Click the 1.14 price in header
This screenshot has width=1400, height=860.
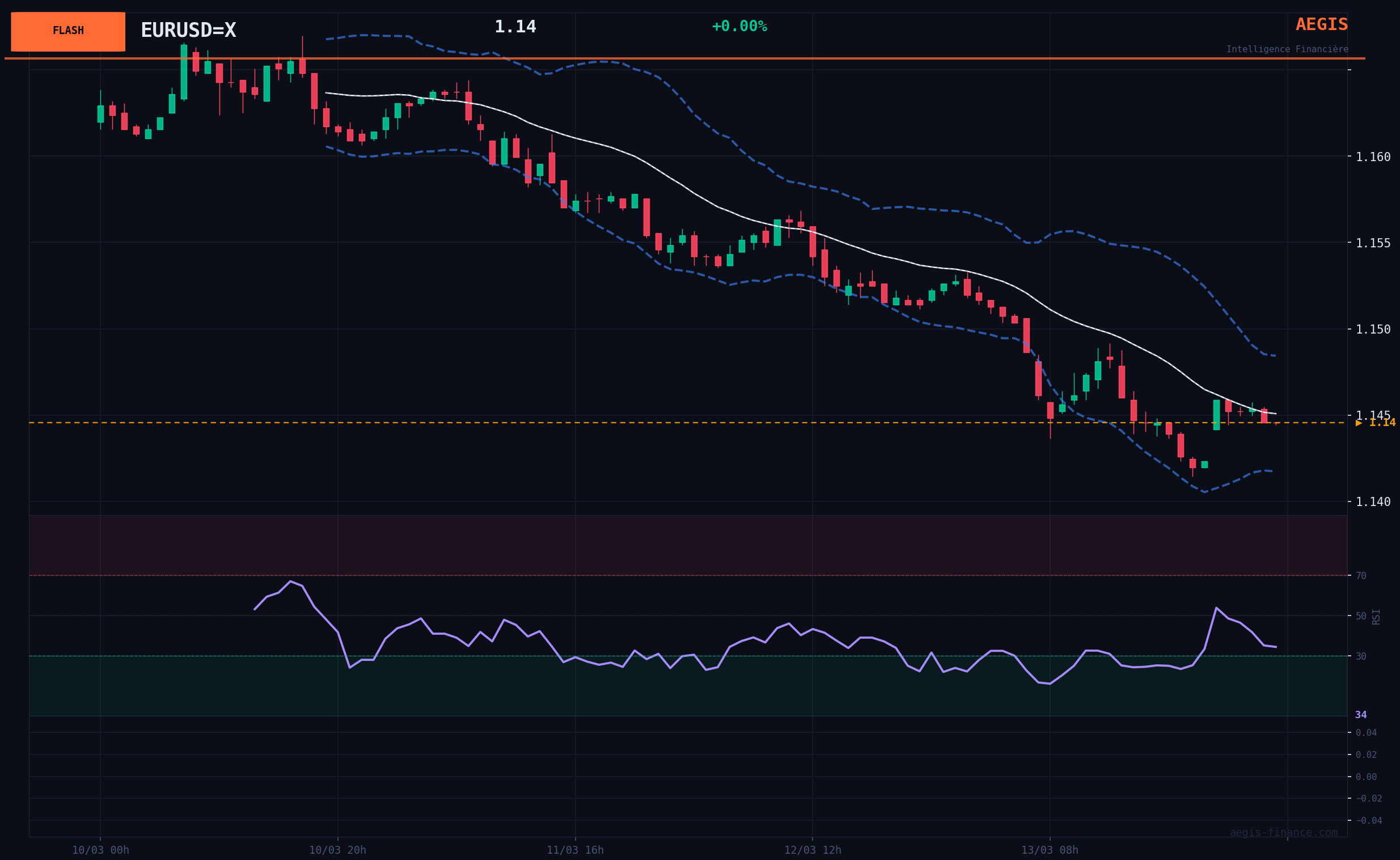515,27
